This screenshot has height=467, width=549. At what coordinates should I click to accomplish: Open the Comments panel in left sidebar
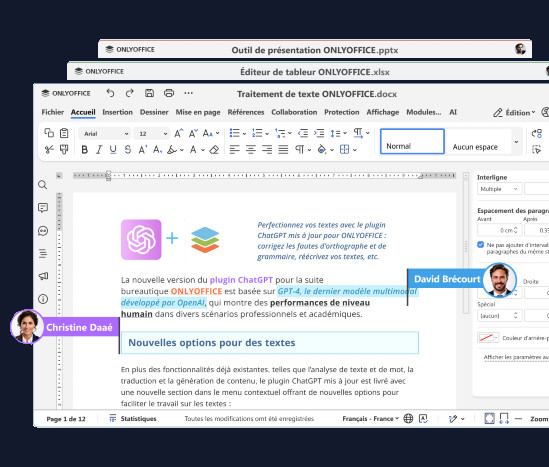pyautogui.click(x=43, y=208)
